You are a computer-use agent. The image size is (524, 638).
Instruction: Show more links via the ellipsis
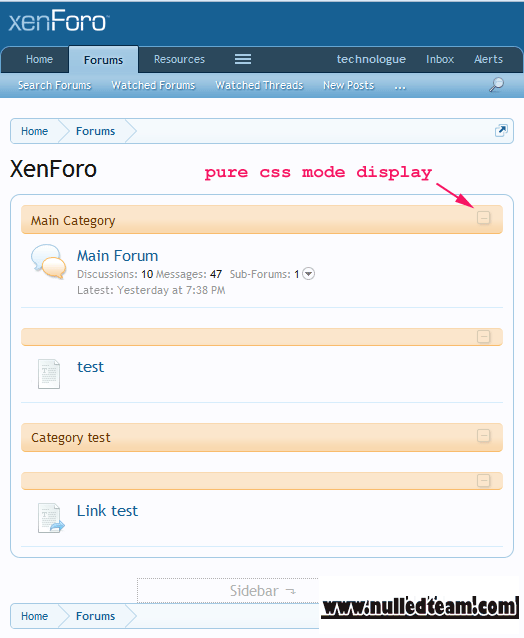(x=400, y=86)
